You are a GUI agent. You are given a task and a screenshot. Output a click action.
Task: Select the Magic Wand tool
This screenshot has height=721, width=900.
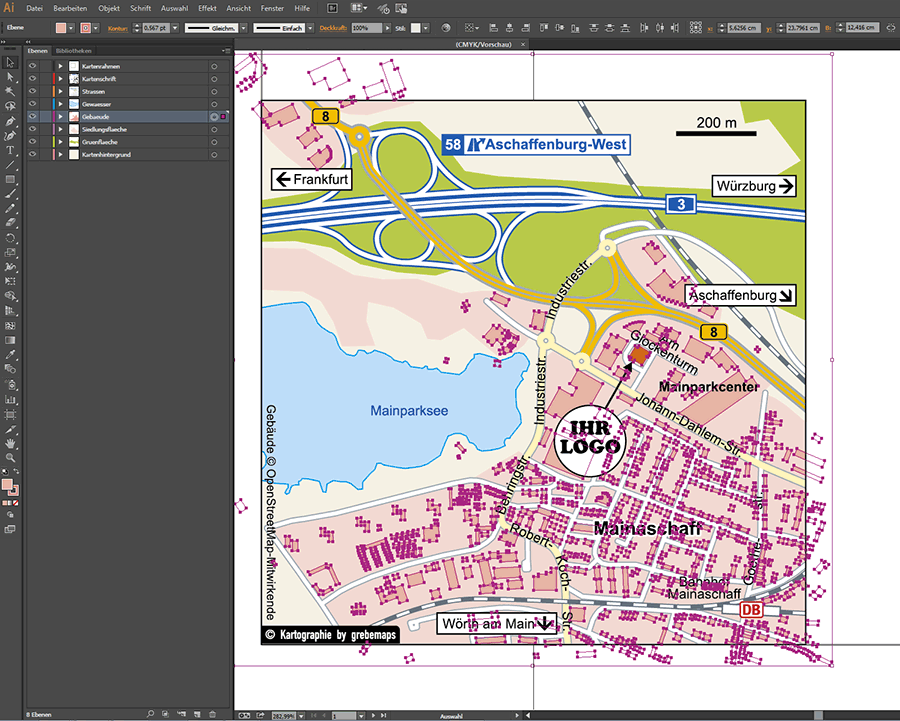(10, 91)
